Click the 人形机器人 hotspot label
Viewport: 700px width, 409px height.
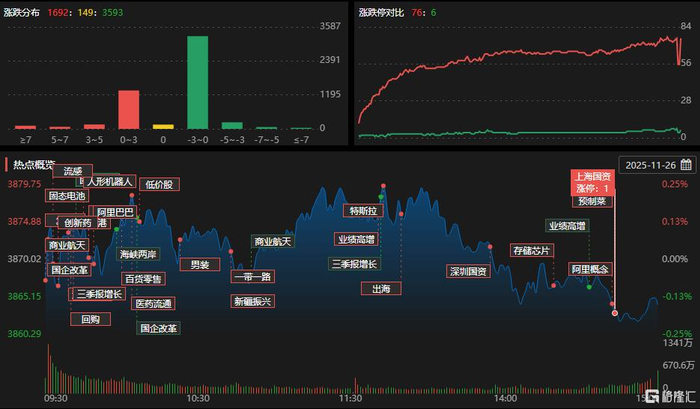(x=109, y=181)
